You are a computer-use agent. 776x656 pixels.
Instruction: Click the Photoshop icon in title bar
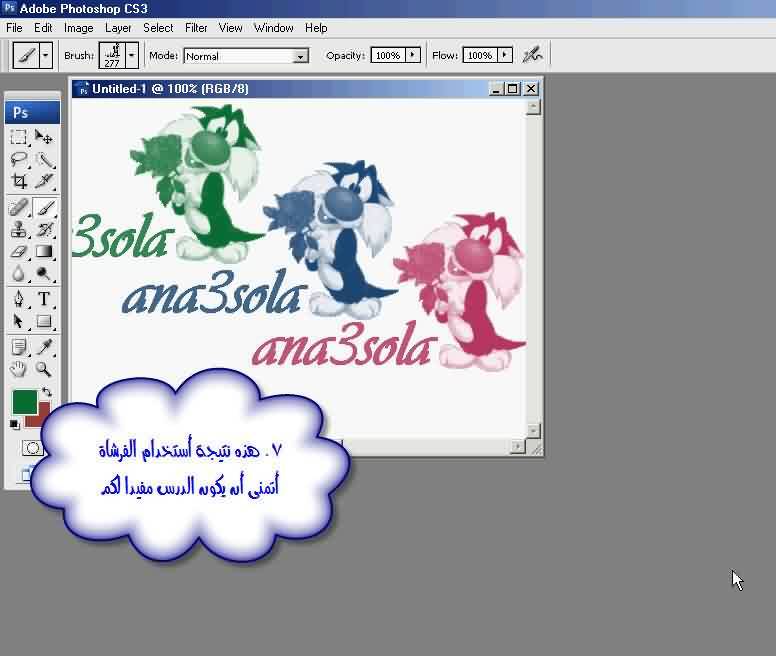pos(9,7)
